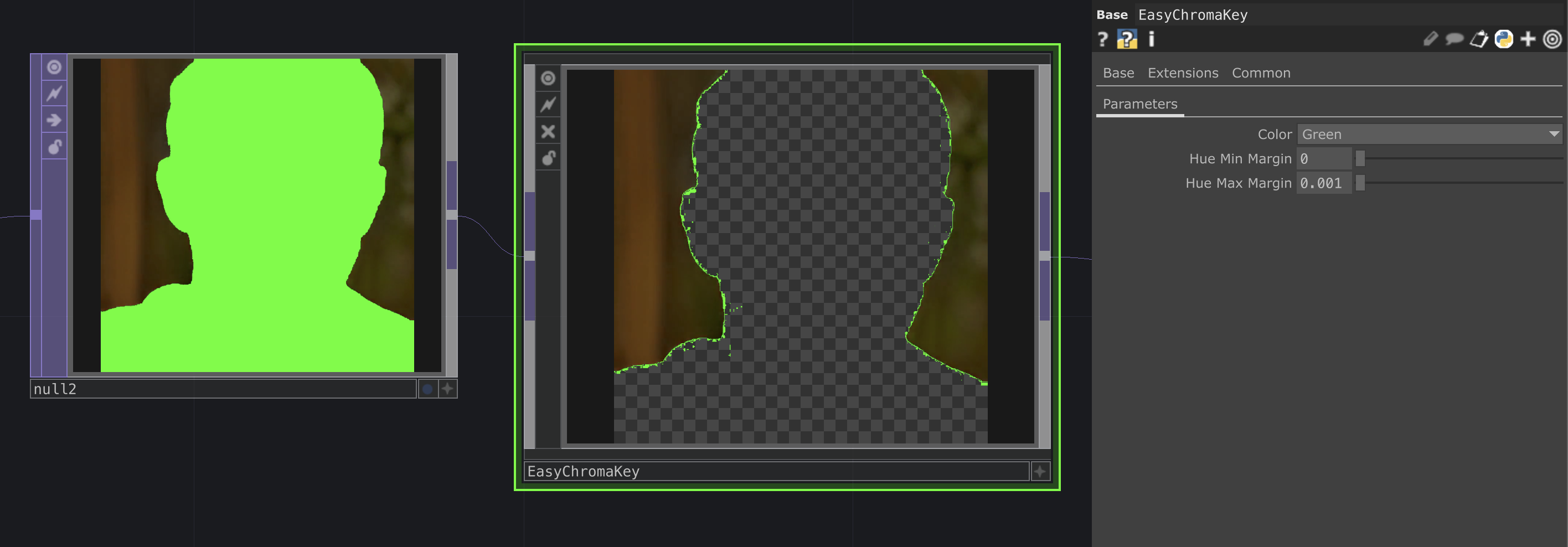Click the comment bubble icon
This screenshot has height=547, width=1568.
point(1455,39)
